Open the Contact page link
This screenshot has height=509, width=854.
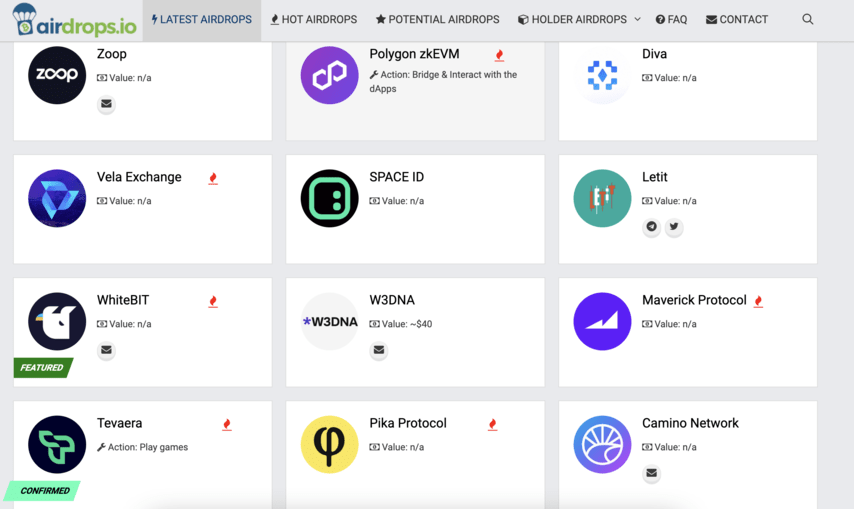coord(736,20)
